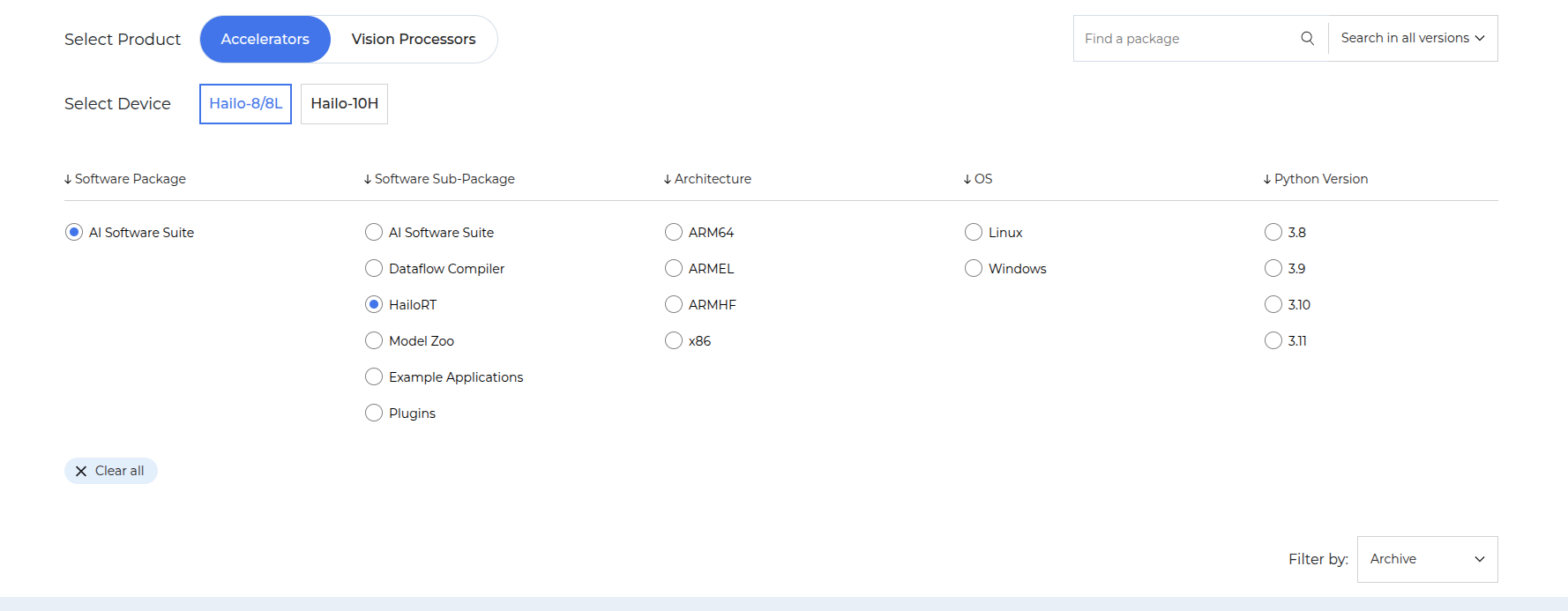Choose x86 architecture option
The height and width of the screenshot is (611, 1568).
674,341
